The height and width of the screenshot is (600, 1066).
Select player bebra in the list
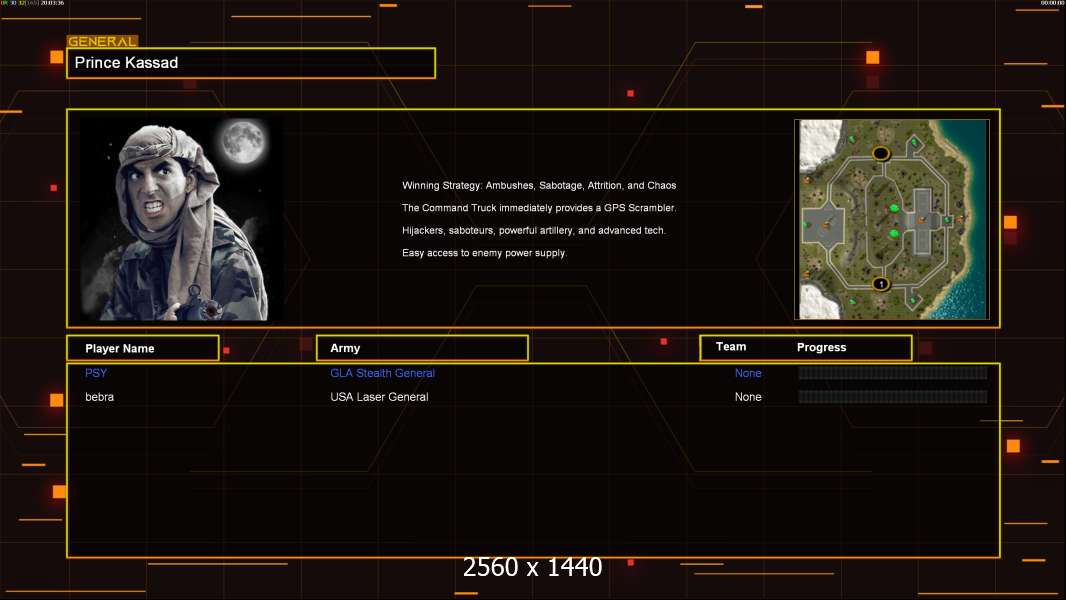(x=99, y=397)
